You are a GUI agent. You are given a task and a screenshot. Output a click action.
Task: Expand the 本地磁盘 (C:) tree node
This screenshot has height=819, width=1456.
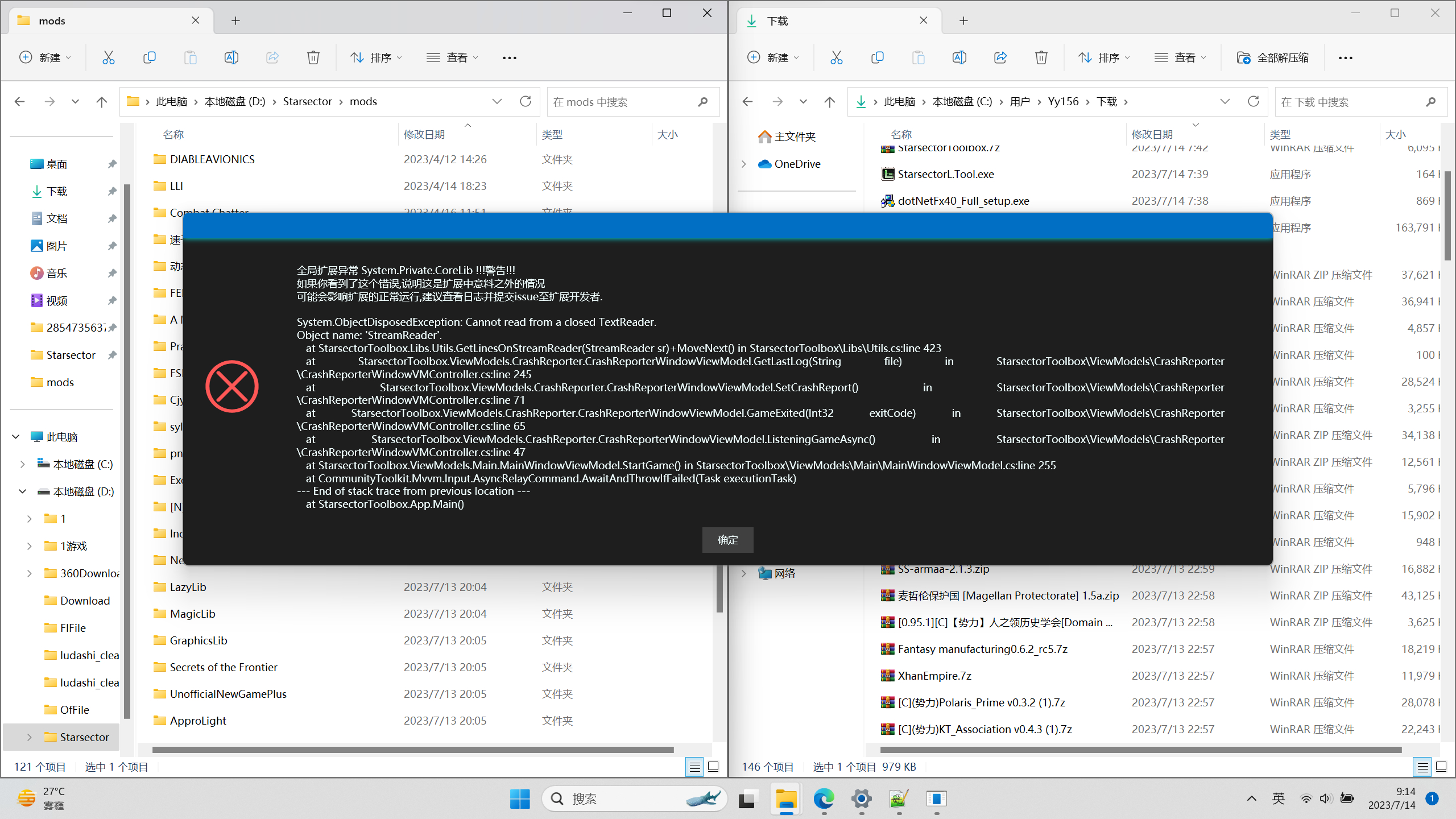[22, 464]
